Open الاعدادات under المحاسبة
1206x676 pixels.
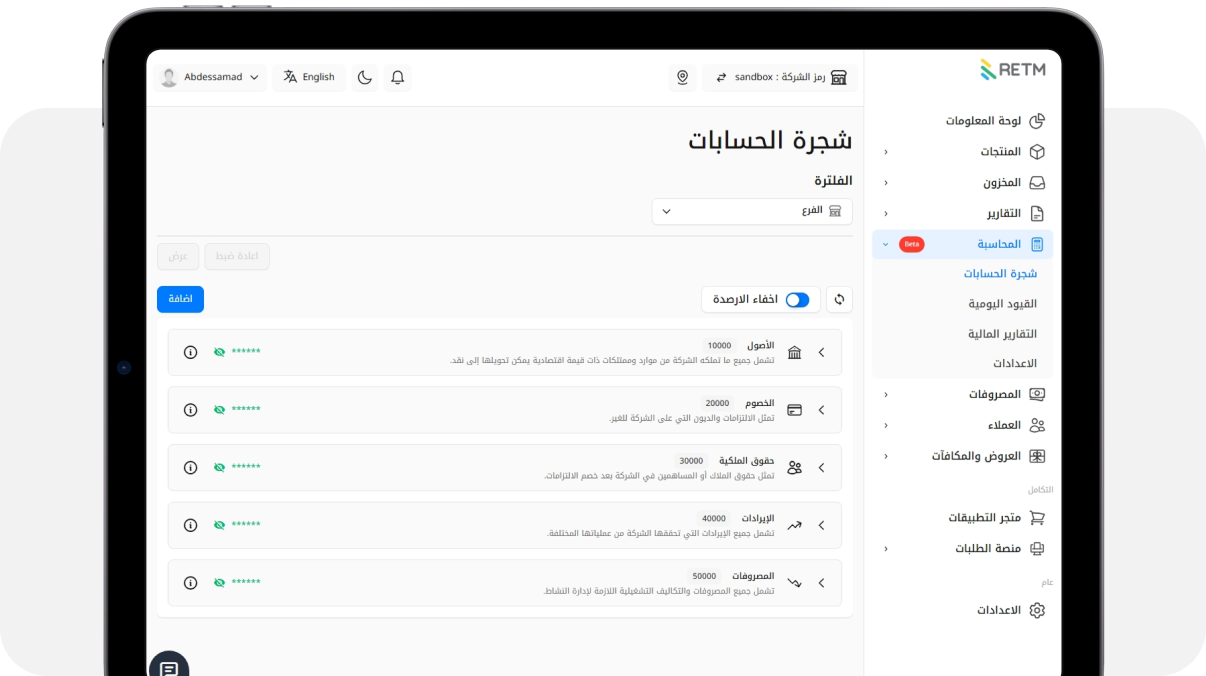(1015, 363)
